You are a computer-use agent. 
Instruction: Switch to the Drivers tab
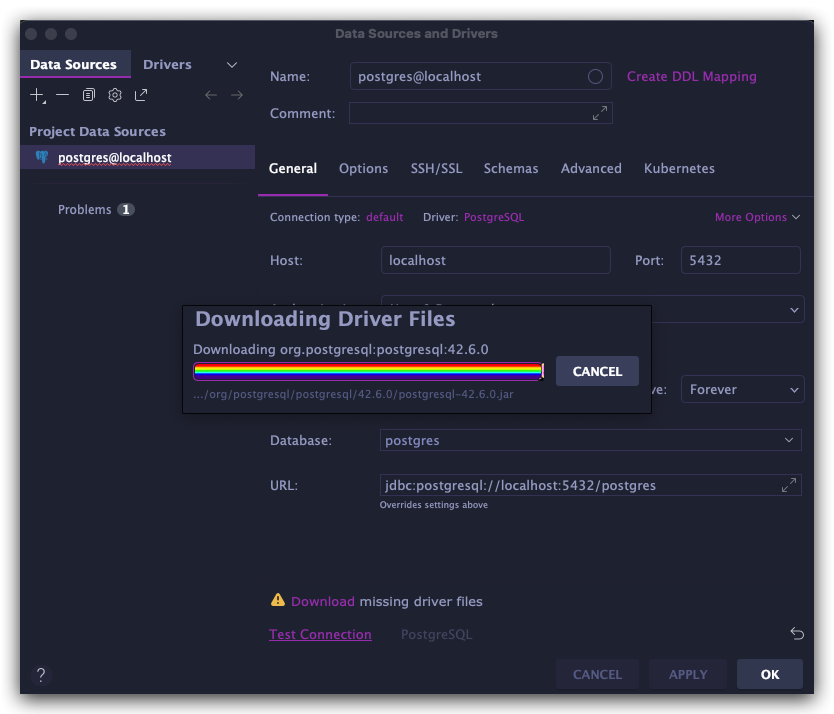[167, 64]
